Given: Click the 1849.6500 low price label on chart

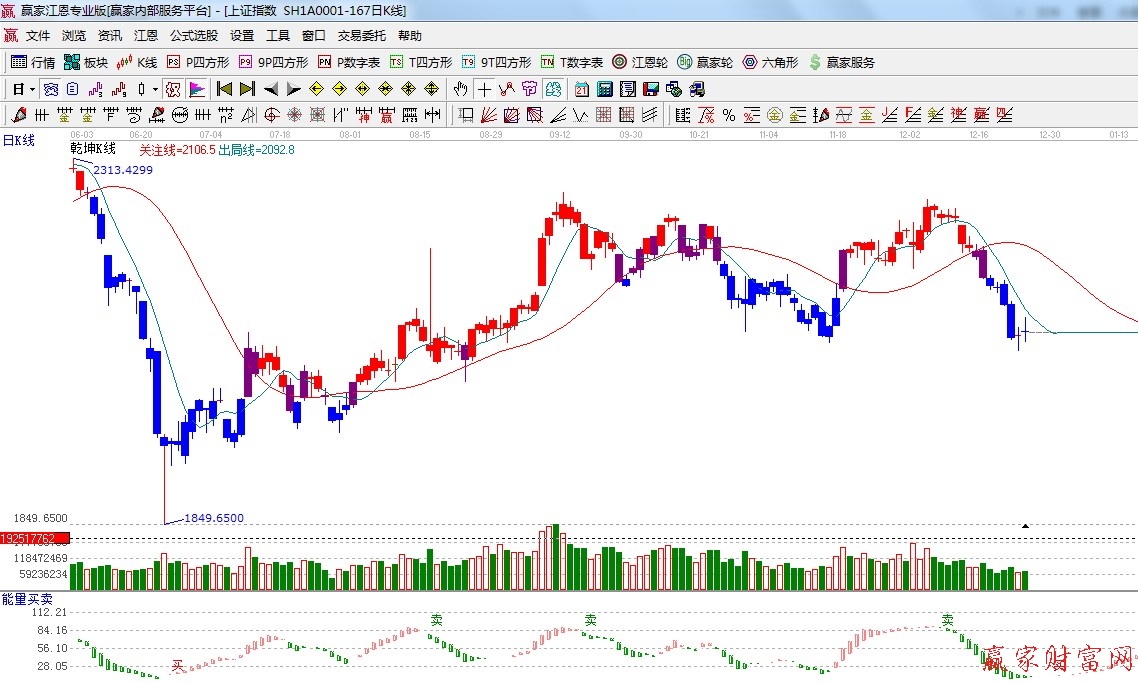Looking at the screenshot, I should coord(213,518).
